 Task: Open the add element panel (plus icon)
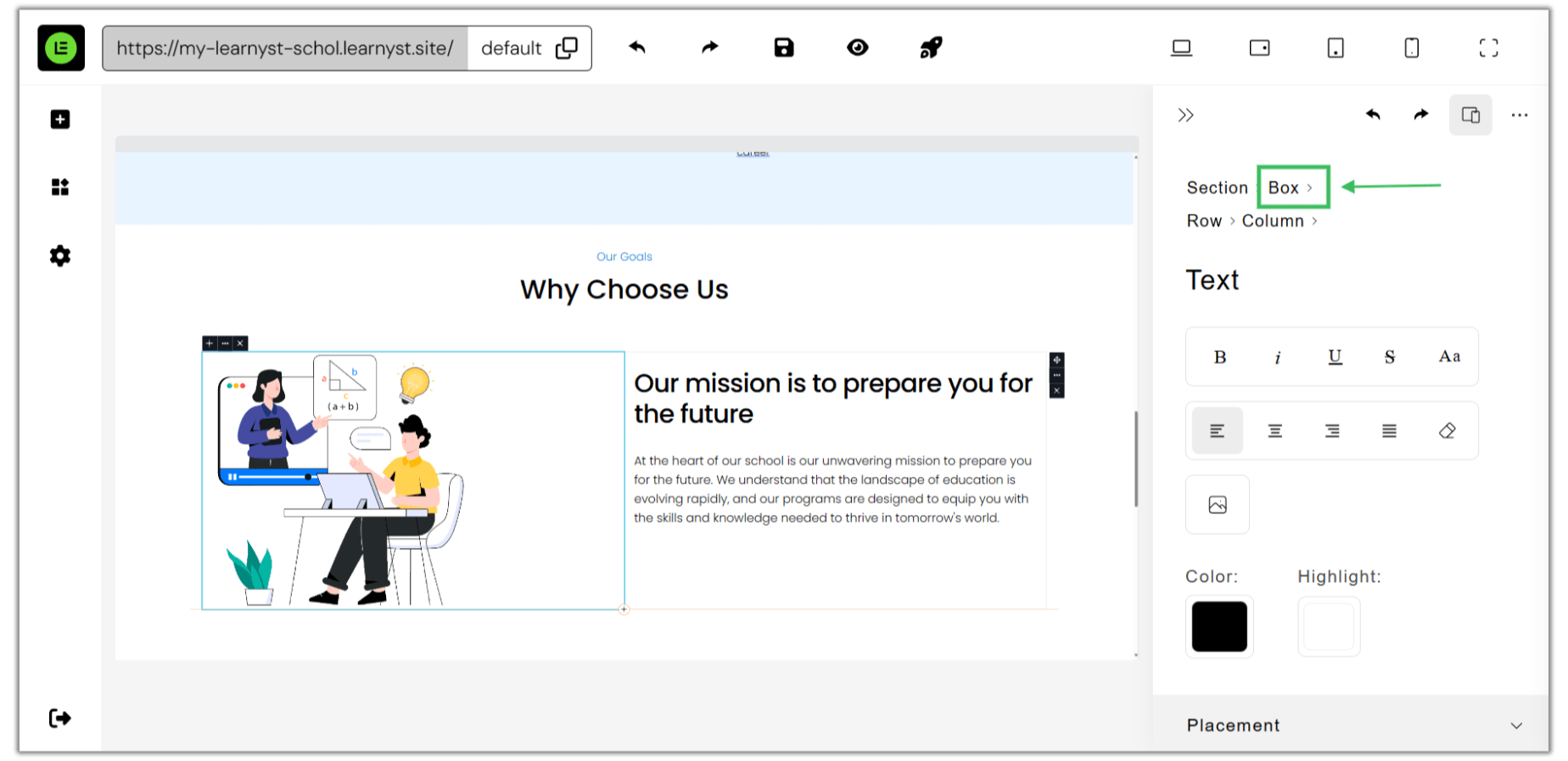[60, 120]
